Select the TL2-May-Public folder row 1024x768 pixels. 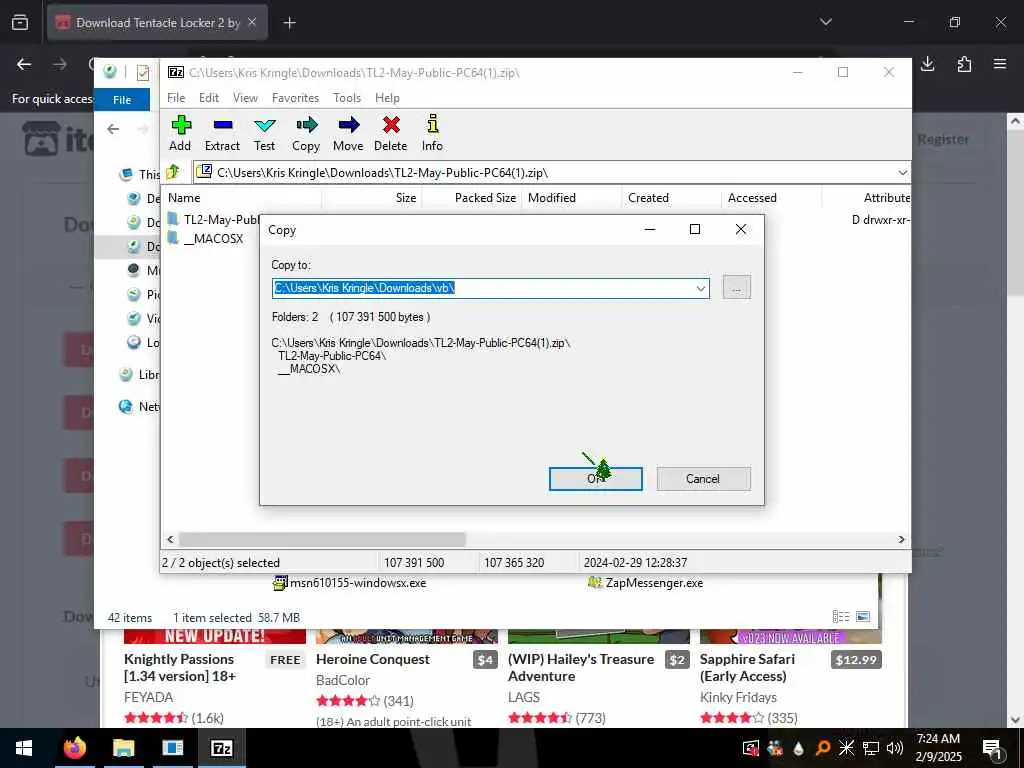pyautogui.click(x=213, y=219)
